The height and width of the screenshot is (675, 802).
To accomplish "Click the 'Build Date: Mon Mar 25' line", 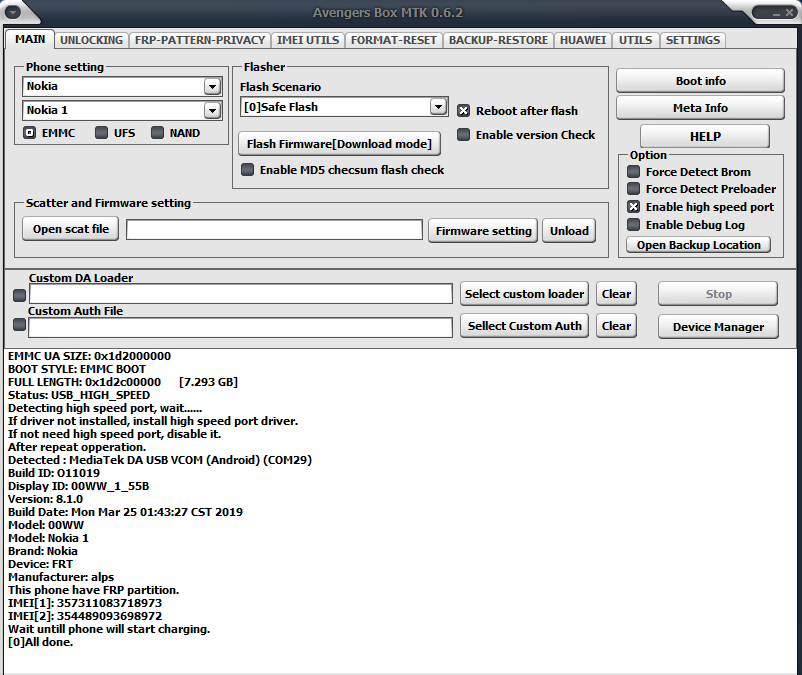I will (x=125, y=512).
